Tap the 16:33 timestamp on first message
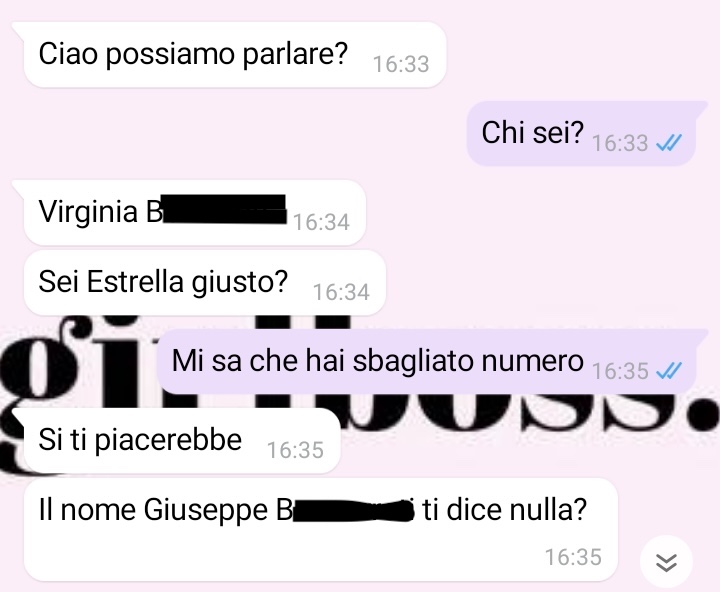This screenshot has width=720, height=592. pos(401,64)
